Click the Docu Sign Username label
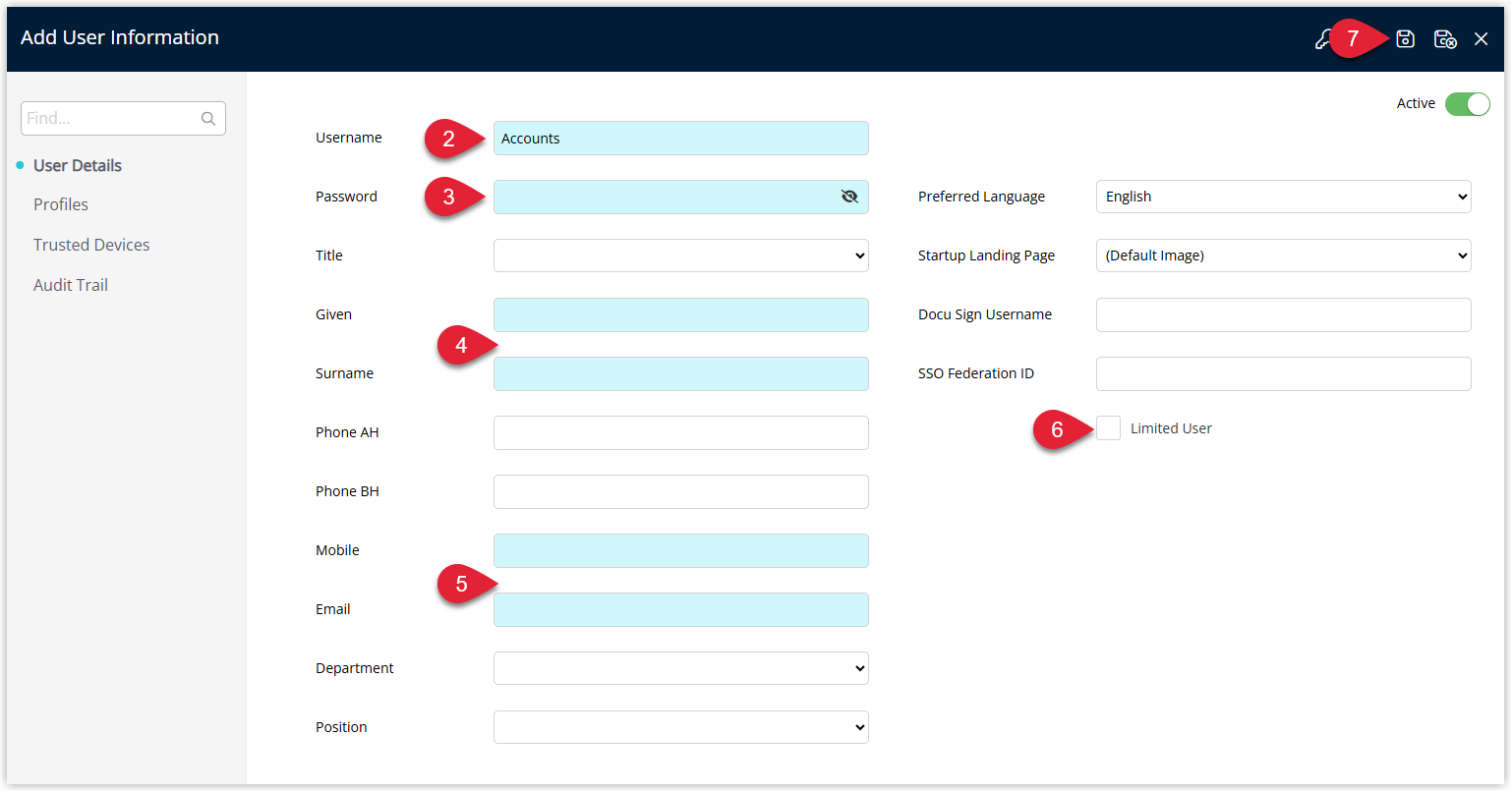 985,314
